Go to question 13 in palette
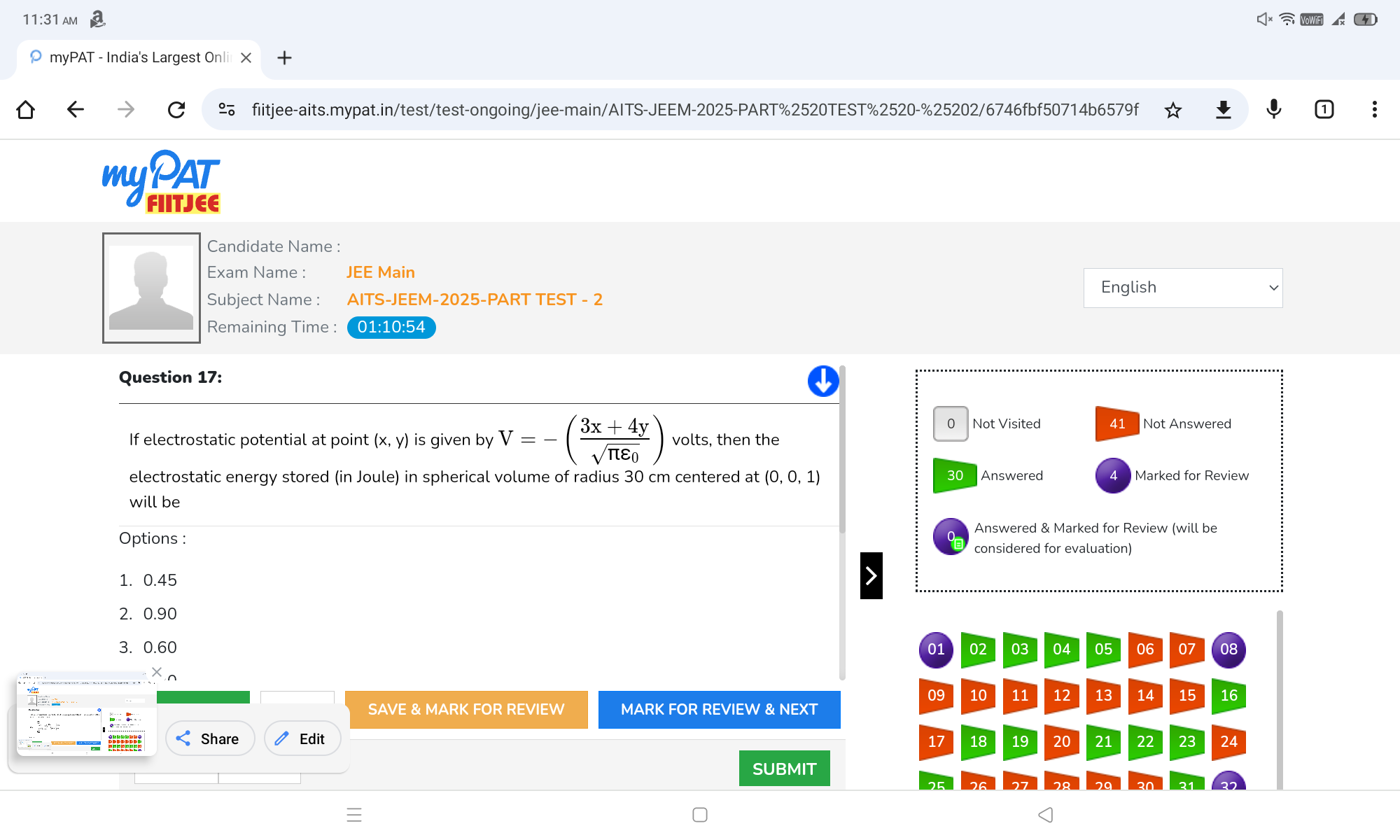 coord(1103,696)
